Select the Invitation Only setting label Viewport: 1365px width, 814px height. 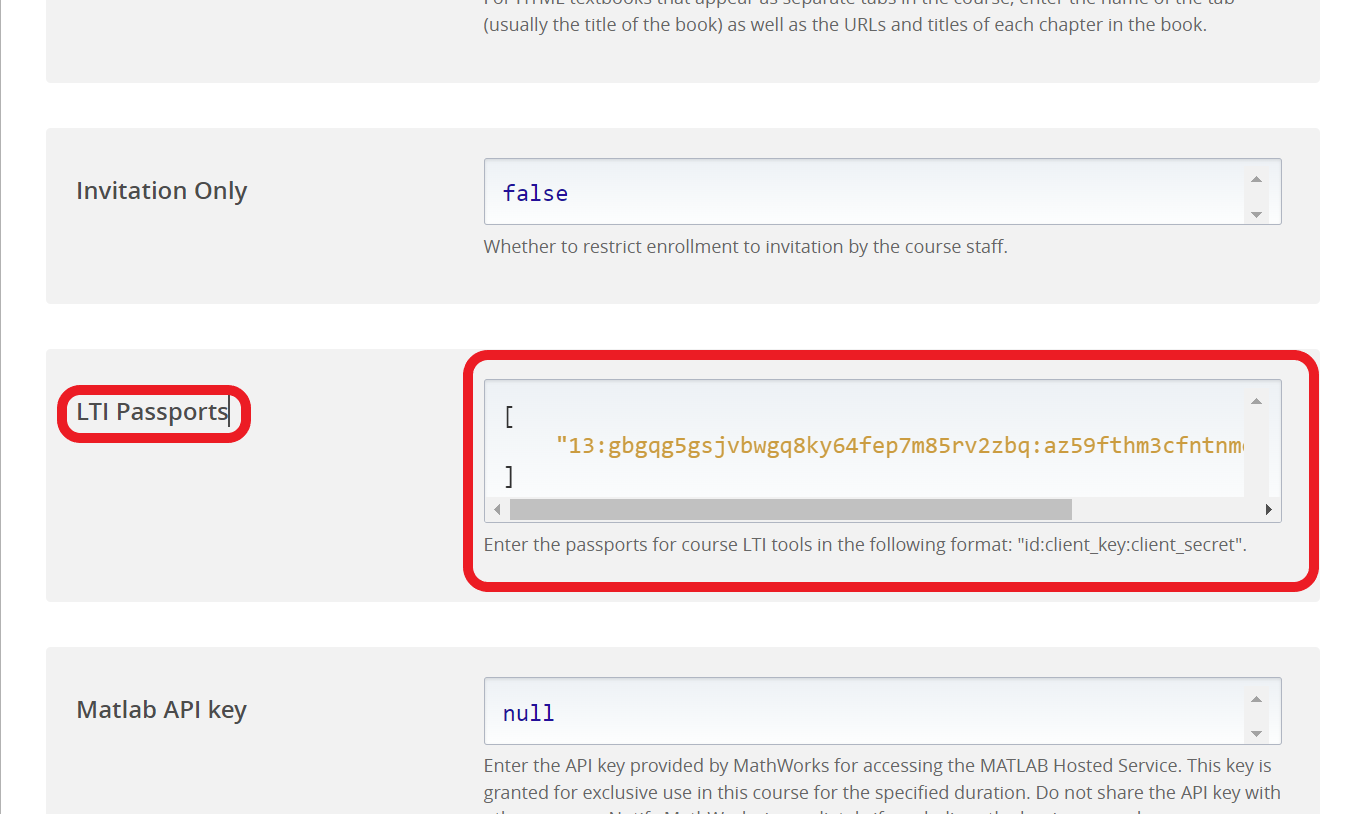click(161, 191)
